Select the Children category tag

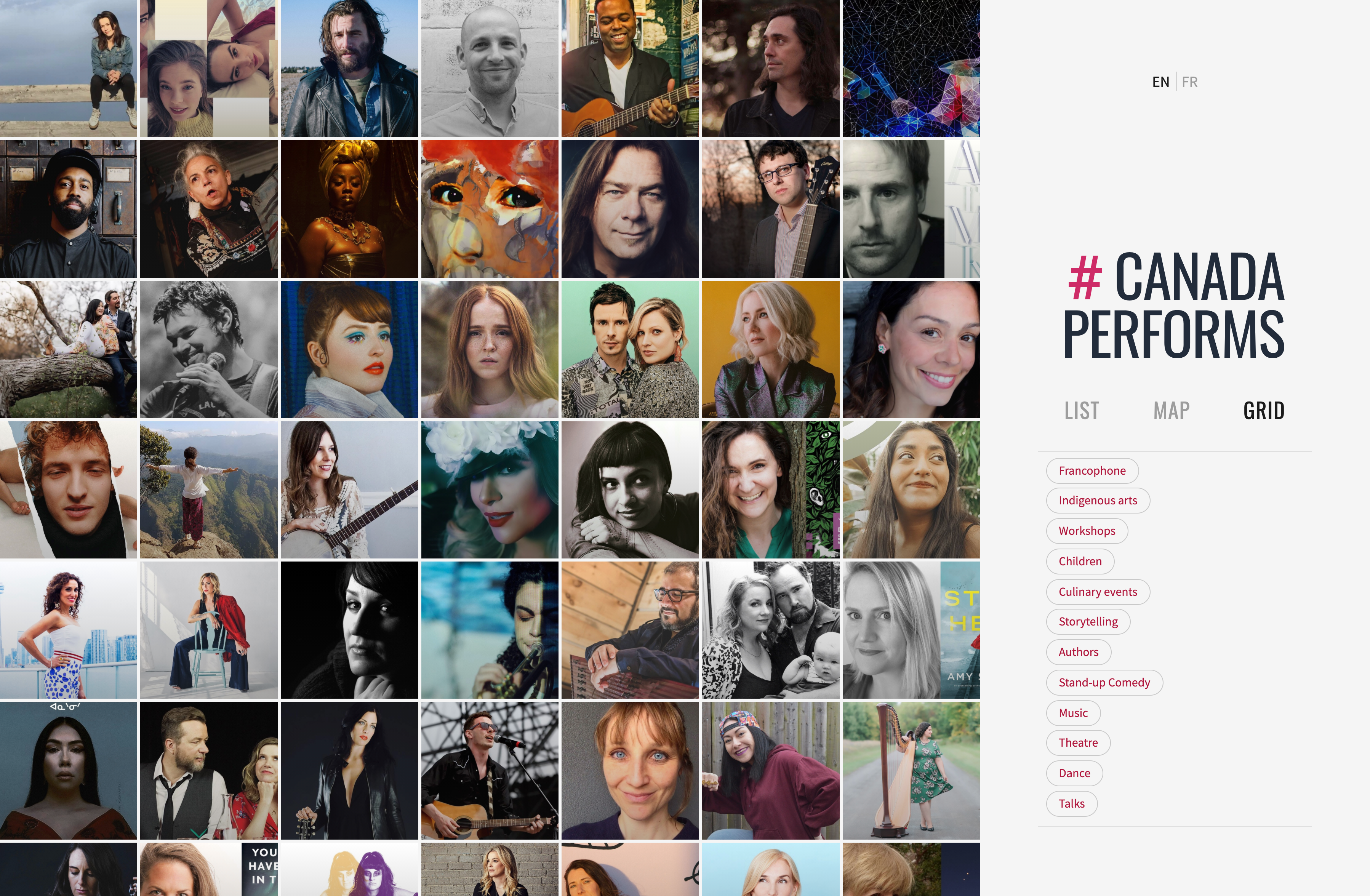pyautogui.click(x=1080, y=562)
